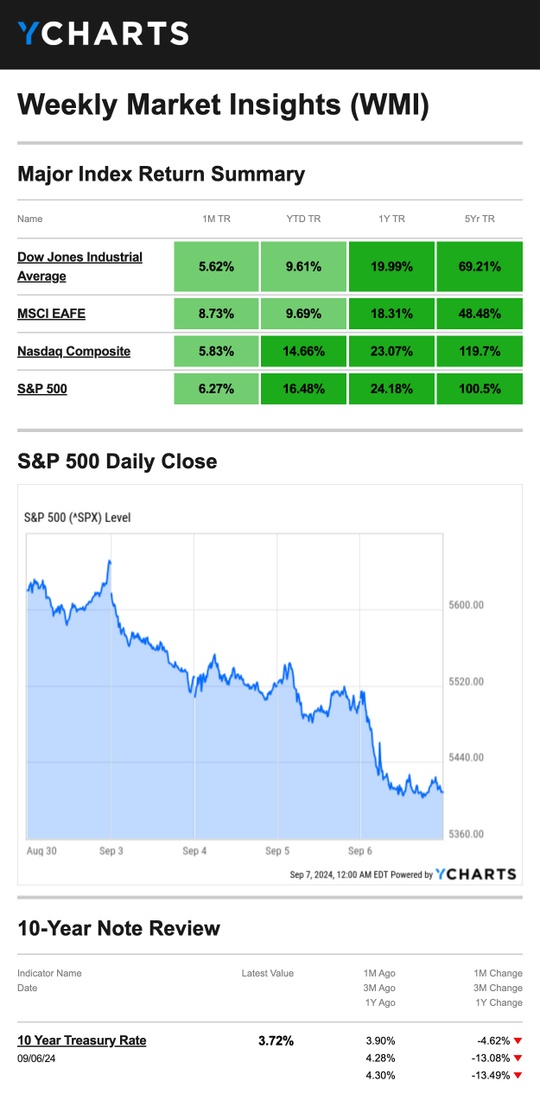Click the S&P 500 Daily Close chart
Viewport: 540px width, 1094px height.
(269, 684)
